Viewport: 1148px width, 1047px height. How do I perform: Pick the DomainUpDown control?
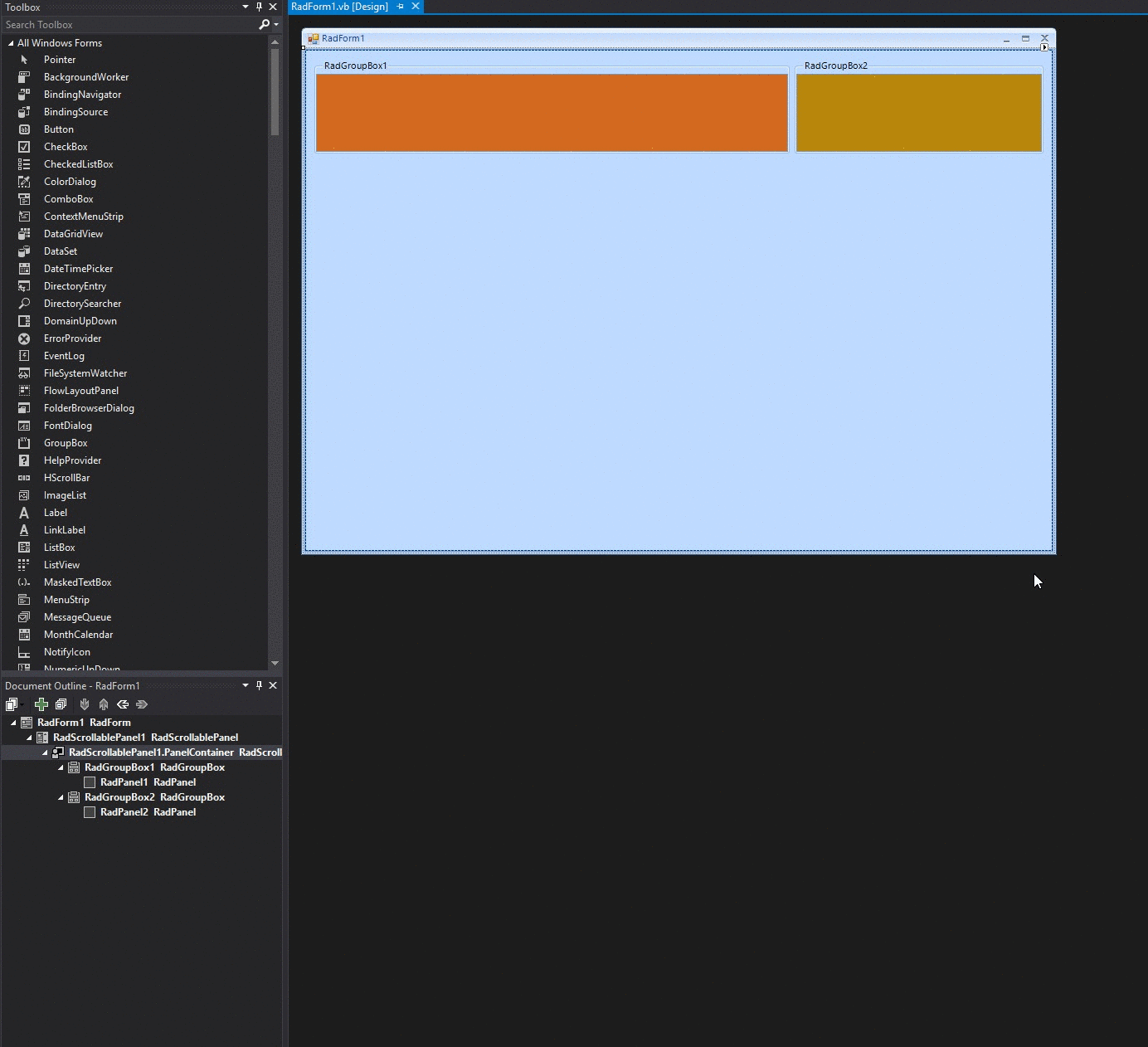coord(80,321)
